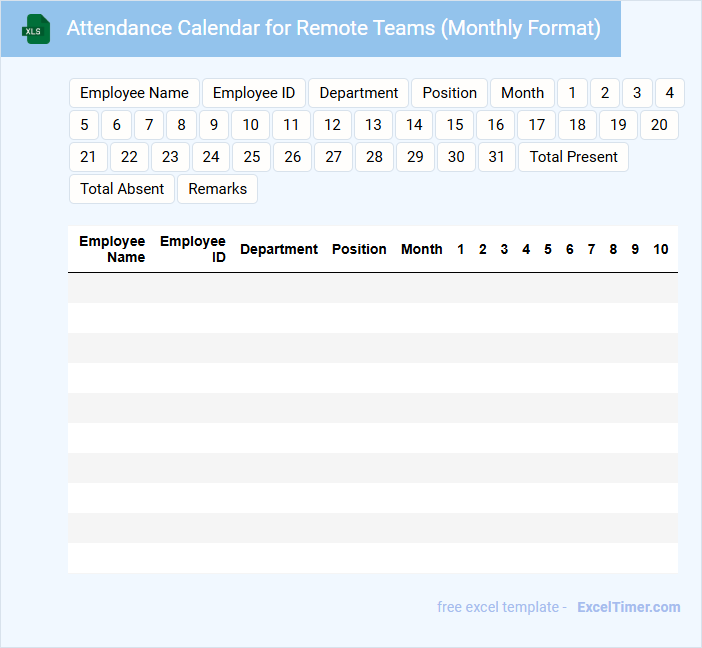Click table column header 10
702x648 pixels.
661,249
